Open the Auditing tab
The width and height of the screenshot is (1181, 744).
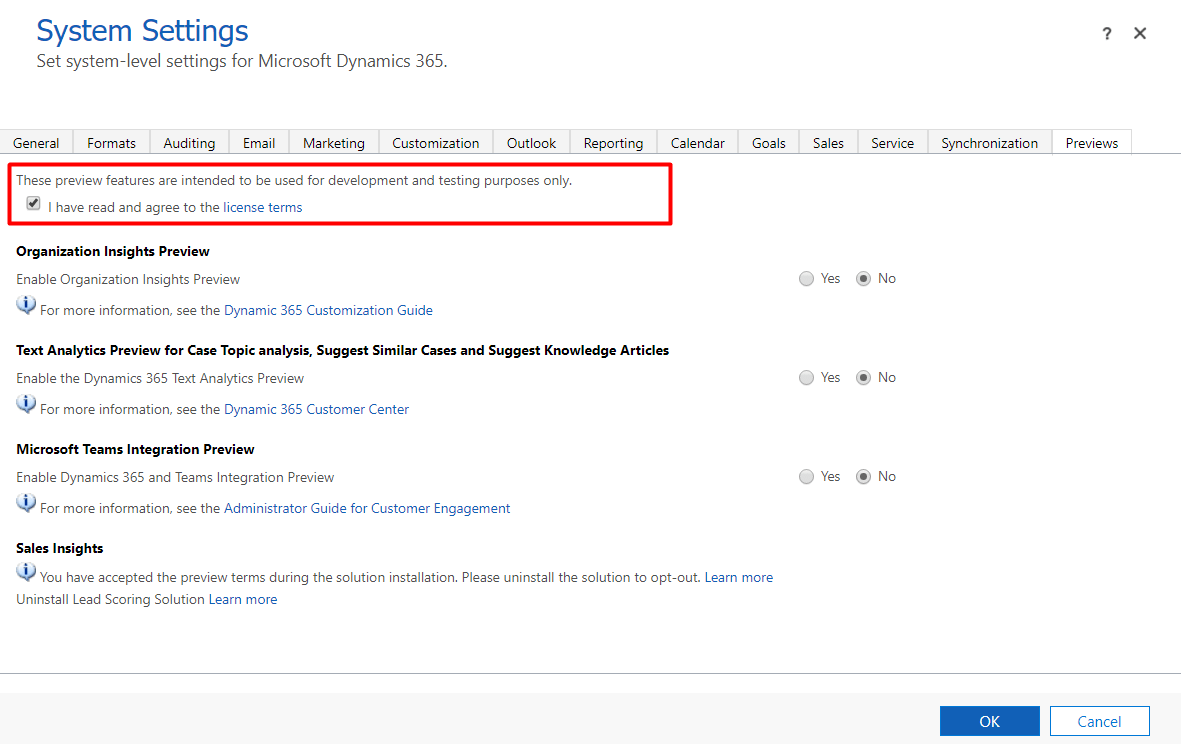tap(189, 142)
